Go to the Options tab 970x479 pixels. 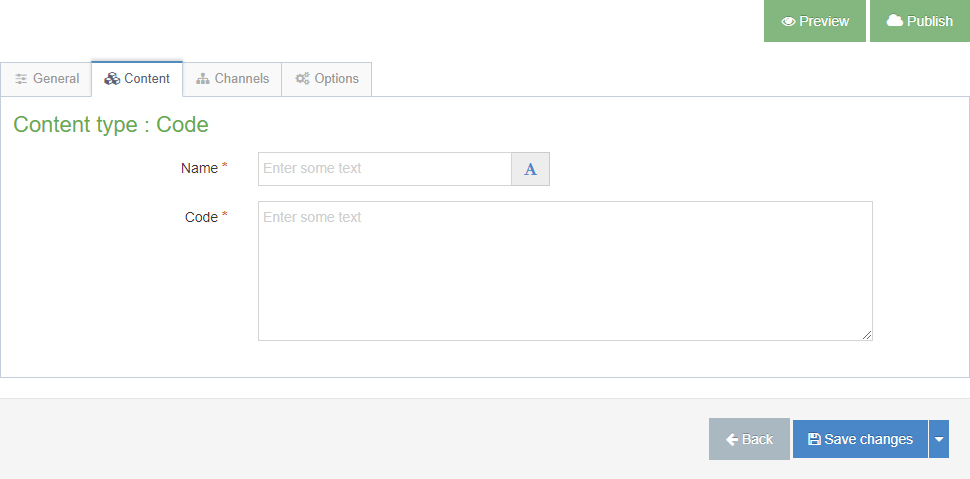327,79
